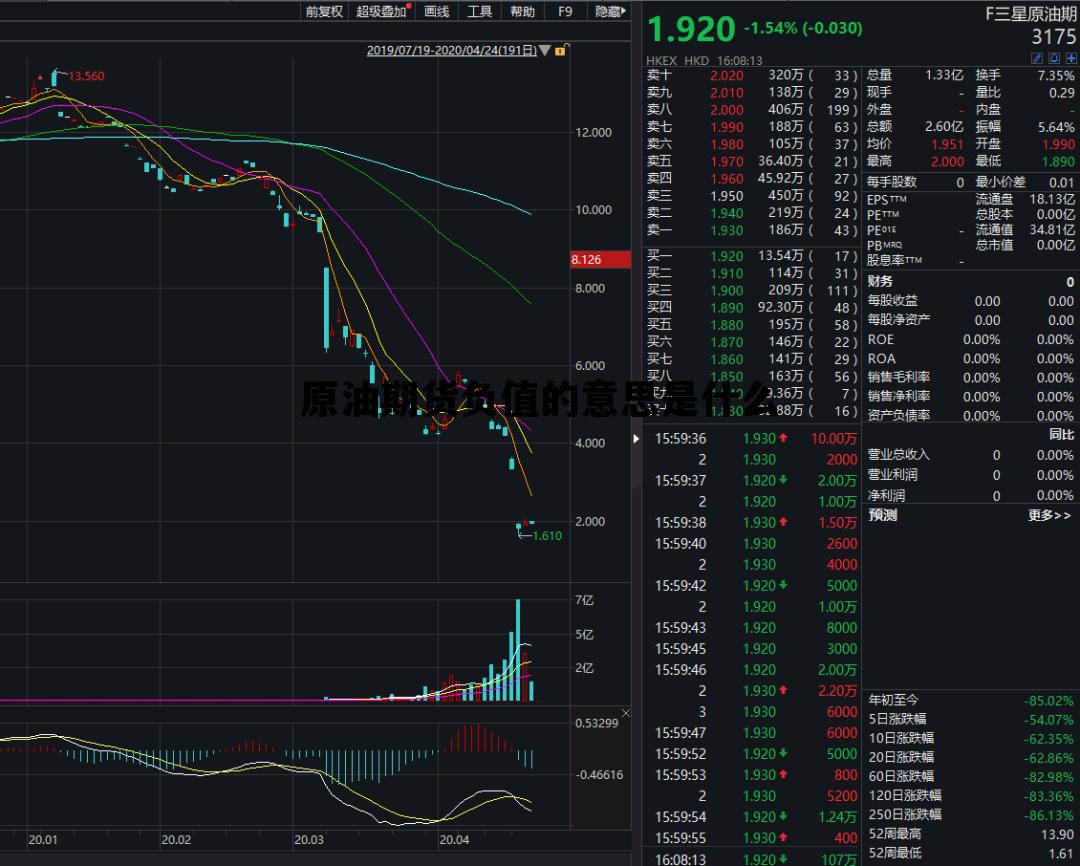Click the 2019/07/19-2020/04/24 date range link
Viewport: 1080px width, 866px height.
pos(452,49)
